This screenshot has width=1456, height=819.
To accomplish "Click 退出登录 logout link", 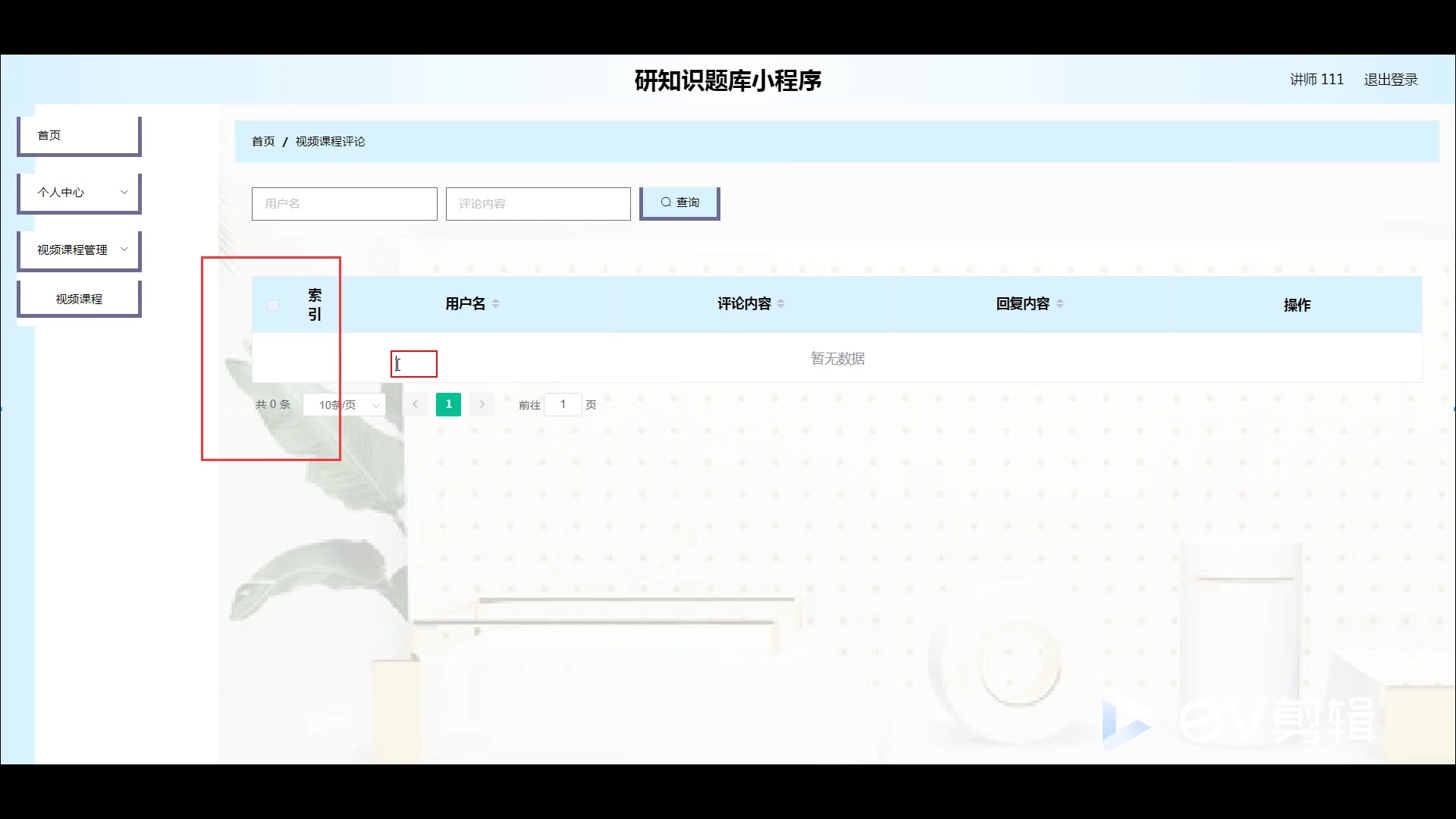I will 1390,80.
